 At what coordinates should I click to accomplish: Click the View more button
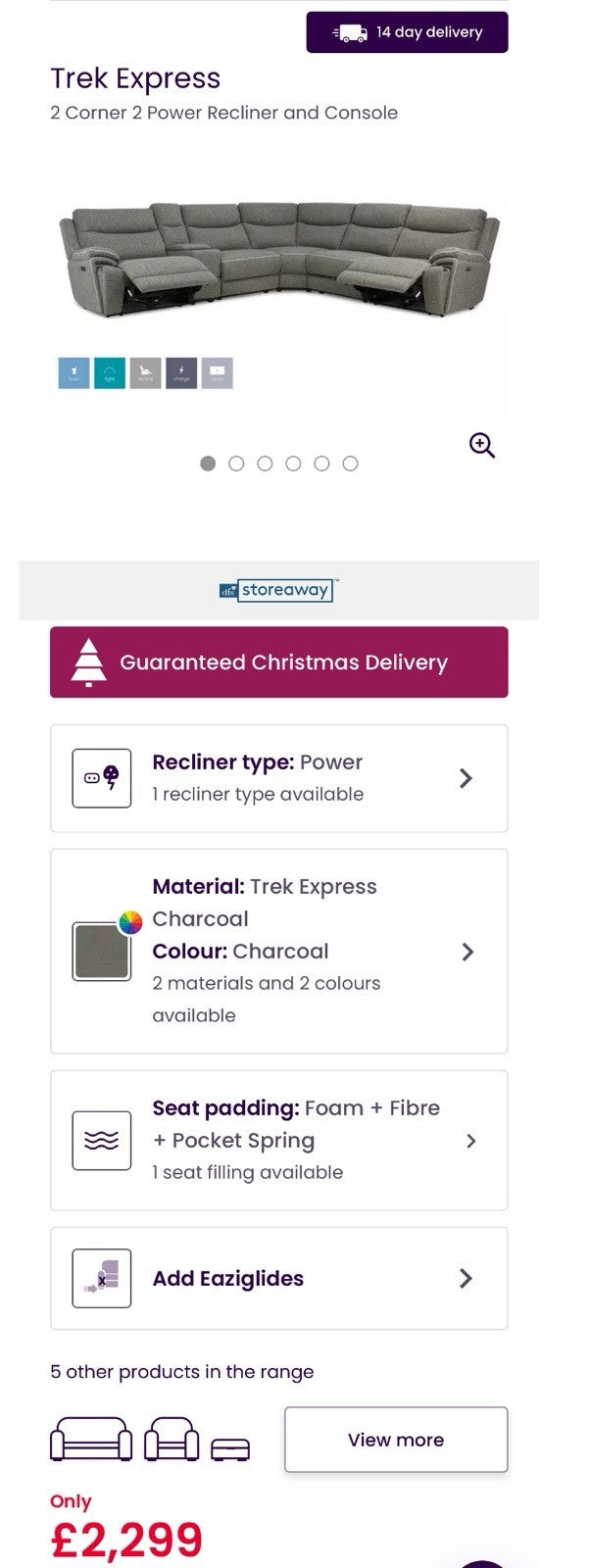pos(396,1440)
